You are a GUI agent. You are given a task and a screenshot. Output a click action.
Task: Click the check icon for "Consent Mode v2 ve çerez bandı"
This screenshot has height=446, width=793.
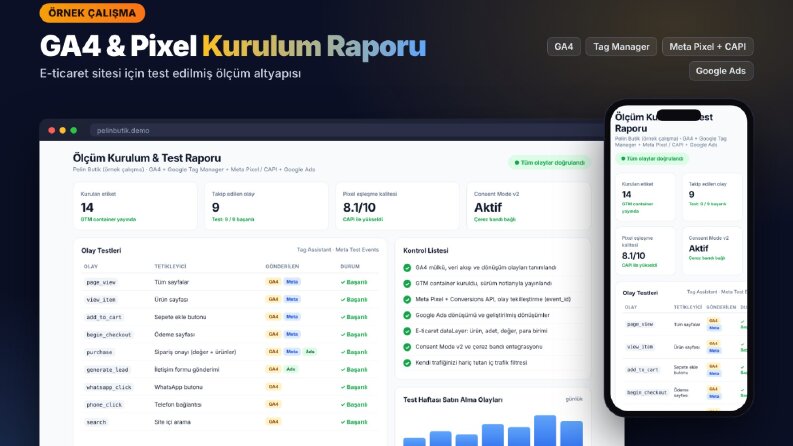(407, 347)
